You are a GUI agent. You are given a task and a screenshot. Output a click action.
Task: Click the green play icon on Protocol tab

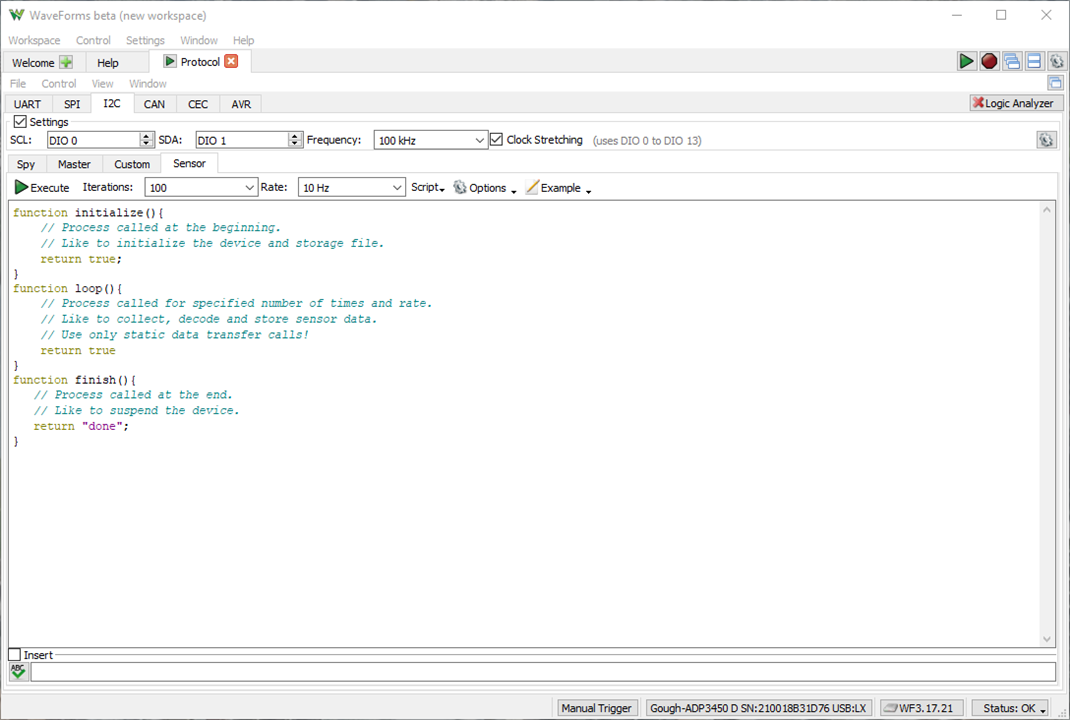[x=170, y=61]
